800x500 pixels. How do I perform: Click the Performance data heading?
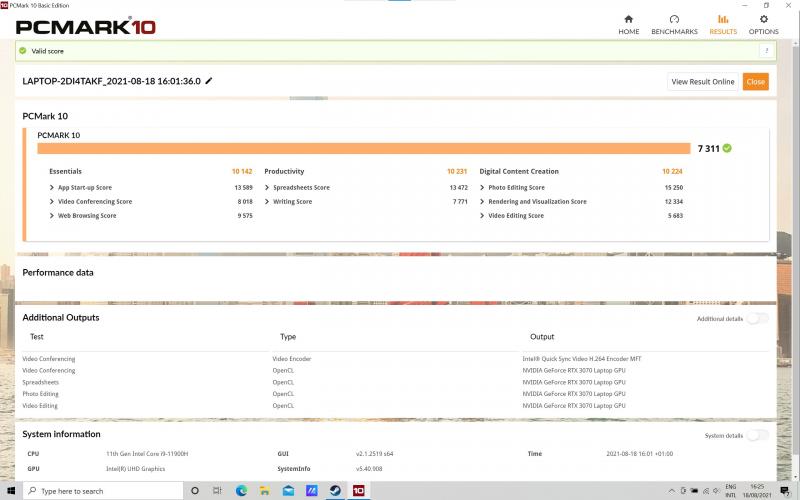coord(58,272)
